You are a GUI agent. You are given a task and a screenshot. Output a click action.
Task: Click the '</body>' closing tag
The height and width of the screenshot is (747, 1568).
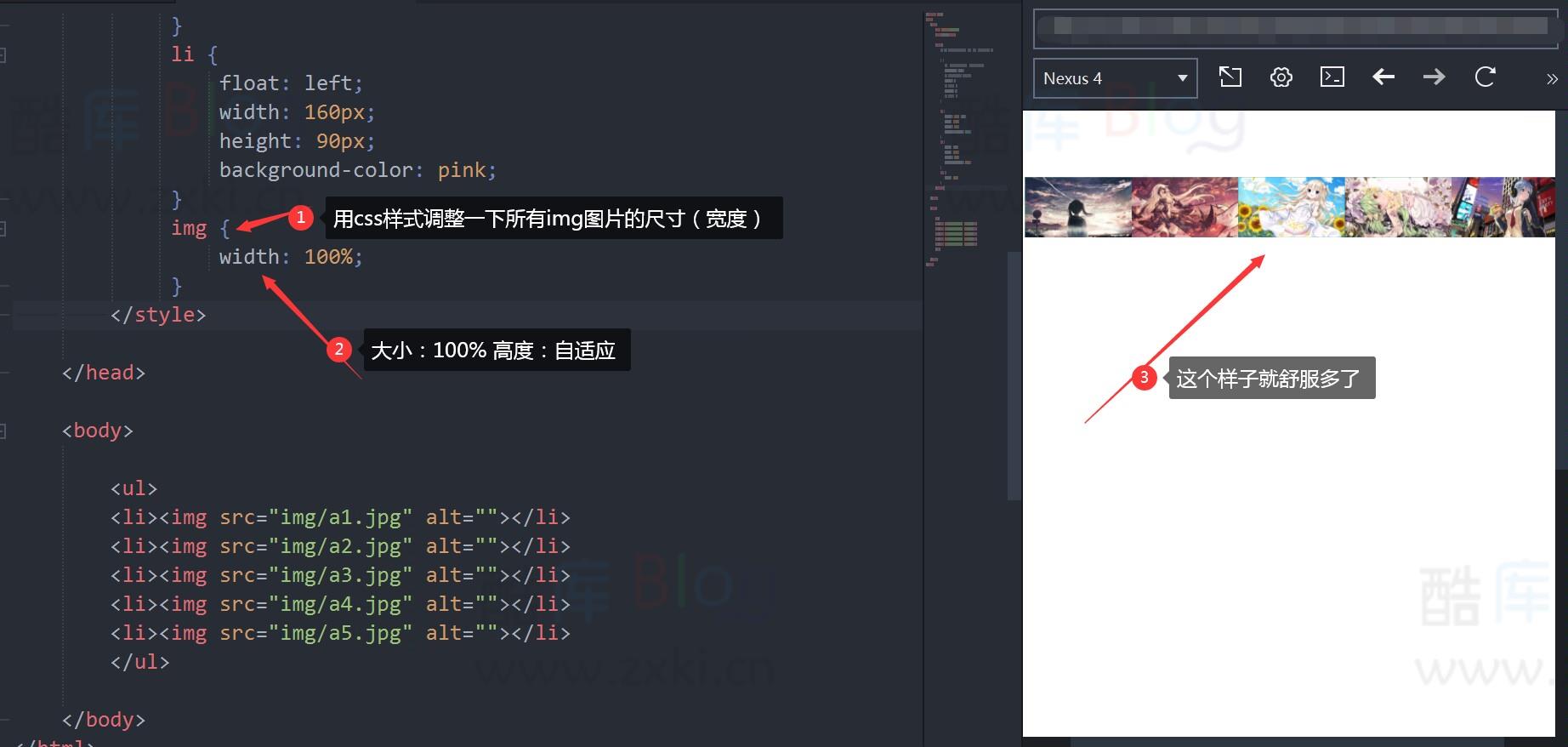(x=104, y=720)
